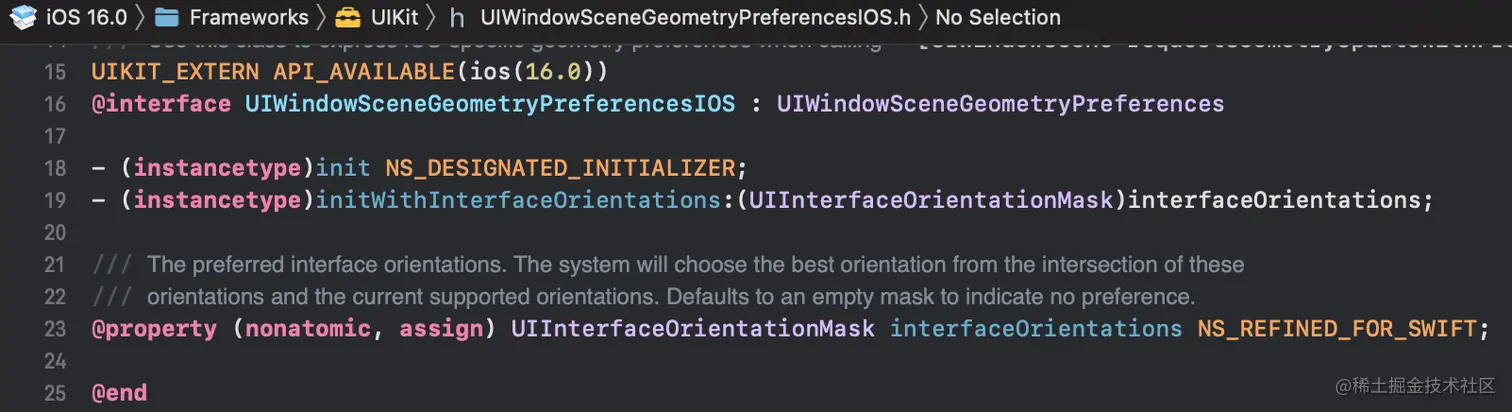The width and height of the screenshot is (1512, 412).
Task: Click the iOS 16.0 SDK cube icon
Action: pos(23,16)
